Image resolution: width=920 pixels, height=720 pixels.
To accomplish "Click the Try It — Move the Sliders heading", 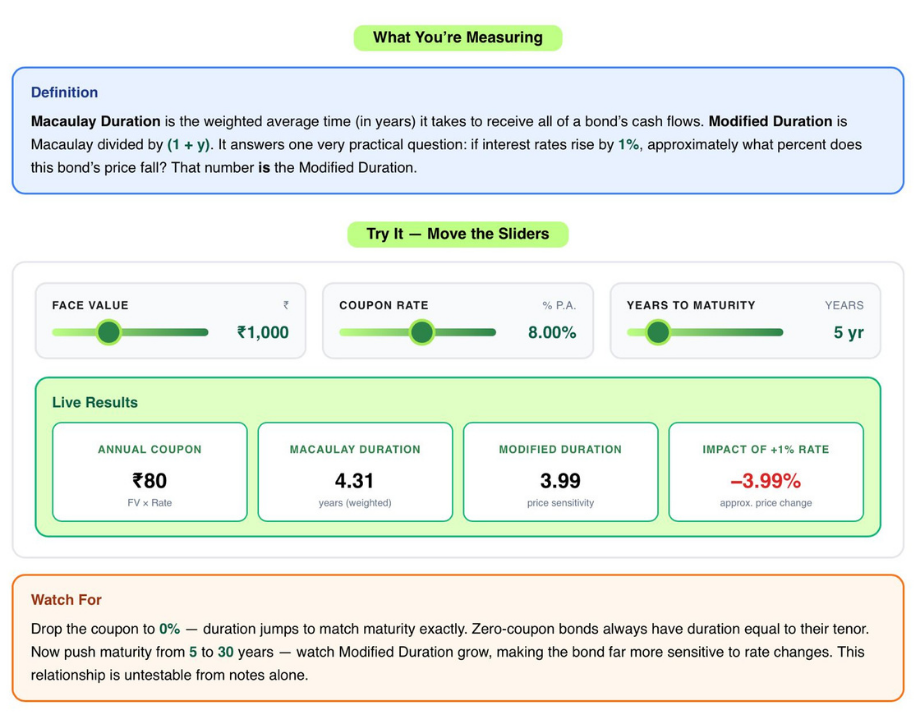I will click(x=458, y=234).
